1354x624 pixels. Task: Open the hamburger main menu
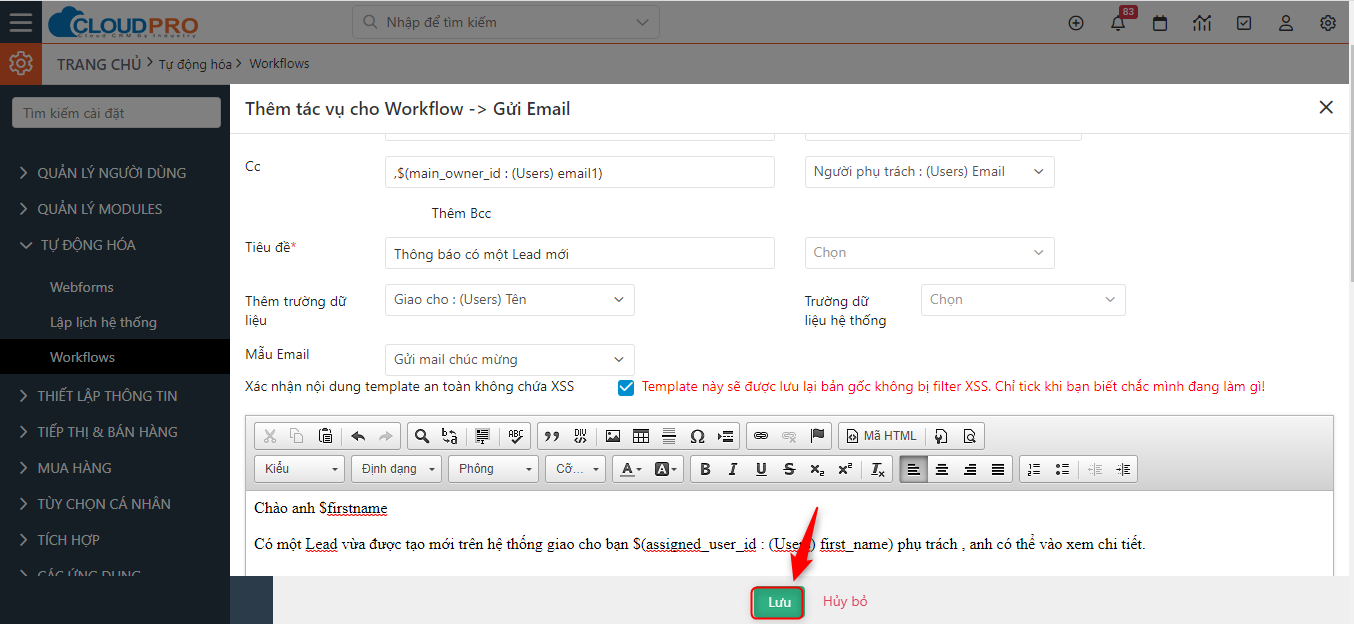(20, 22)
